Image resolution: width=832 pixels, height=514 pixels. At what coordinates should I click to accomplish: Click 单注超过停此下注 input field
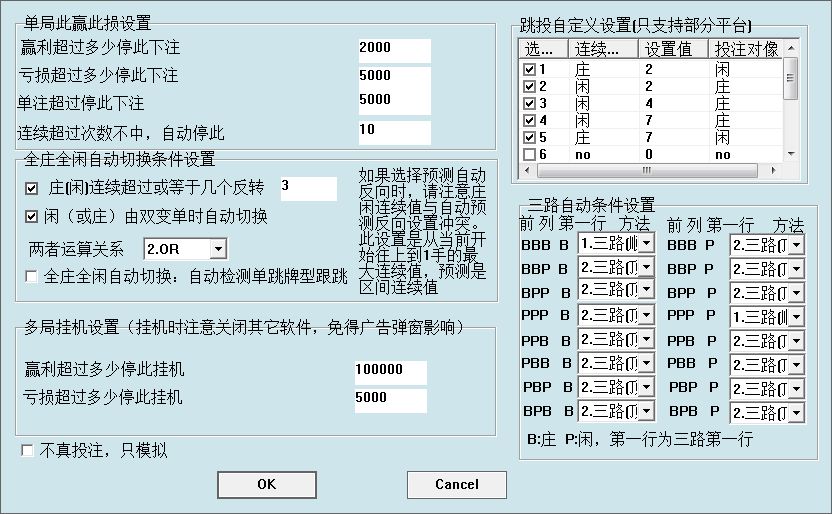pos(394,102)
